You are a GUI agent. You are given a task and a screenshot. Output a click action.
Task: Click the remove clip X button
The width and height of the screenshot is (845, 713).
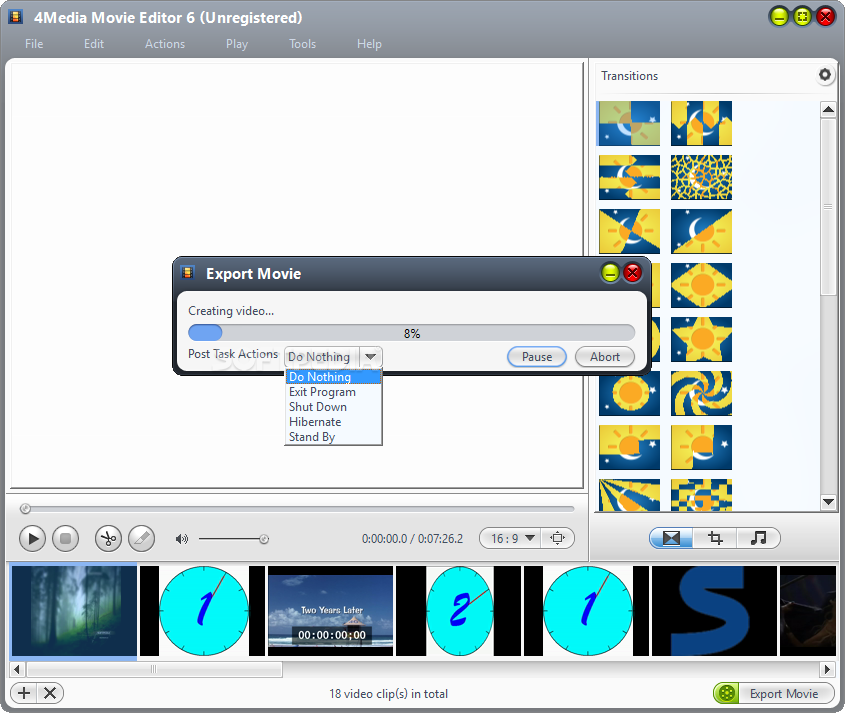pyautogui.click(x=50, y=693)
